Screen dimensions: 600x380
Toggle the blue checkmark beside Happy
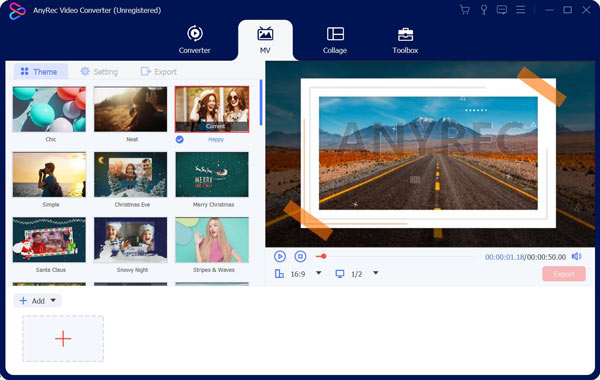[179, 140]
